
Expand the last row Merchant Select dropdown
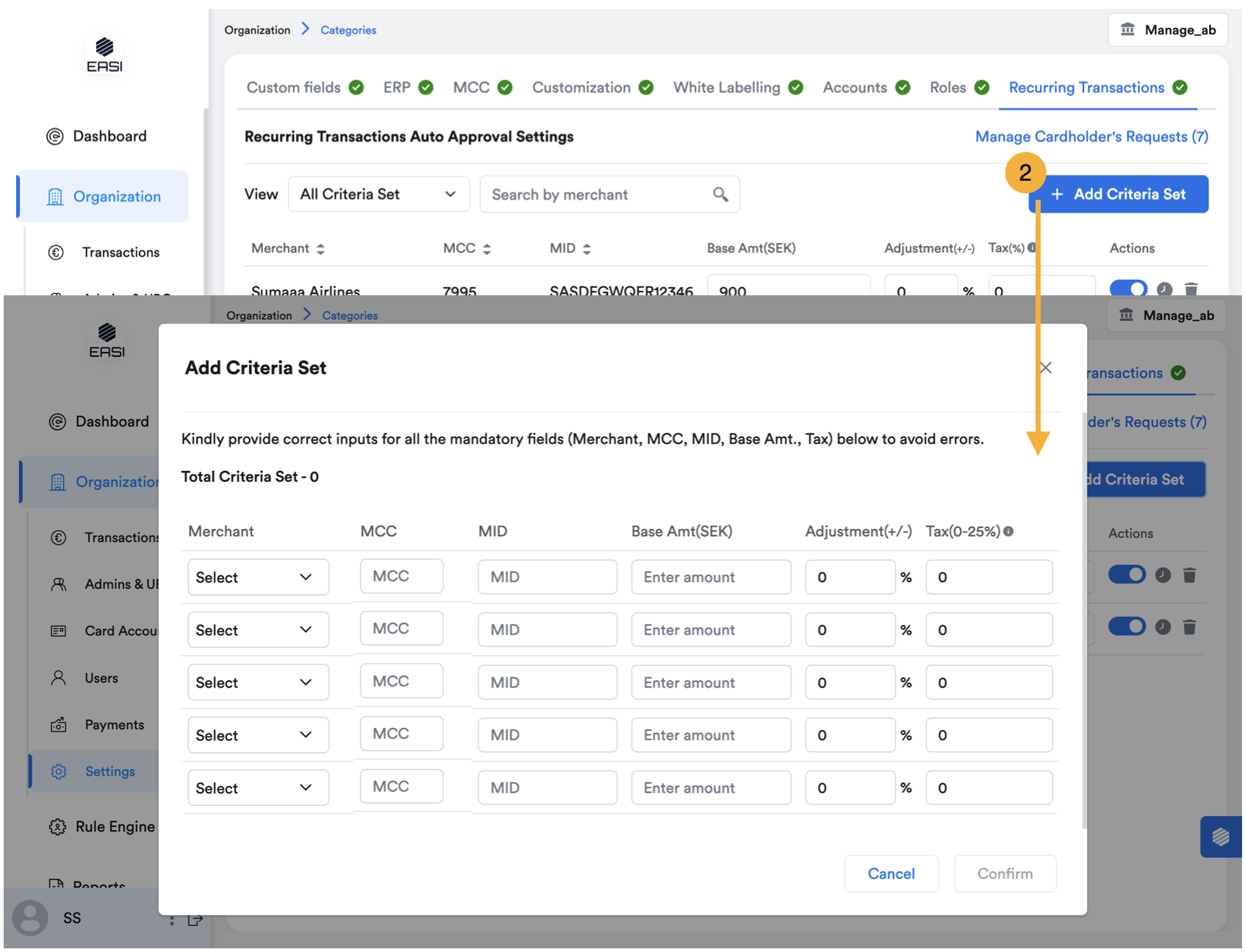(x=257, y=788)
